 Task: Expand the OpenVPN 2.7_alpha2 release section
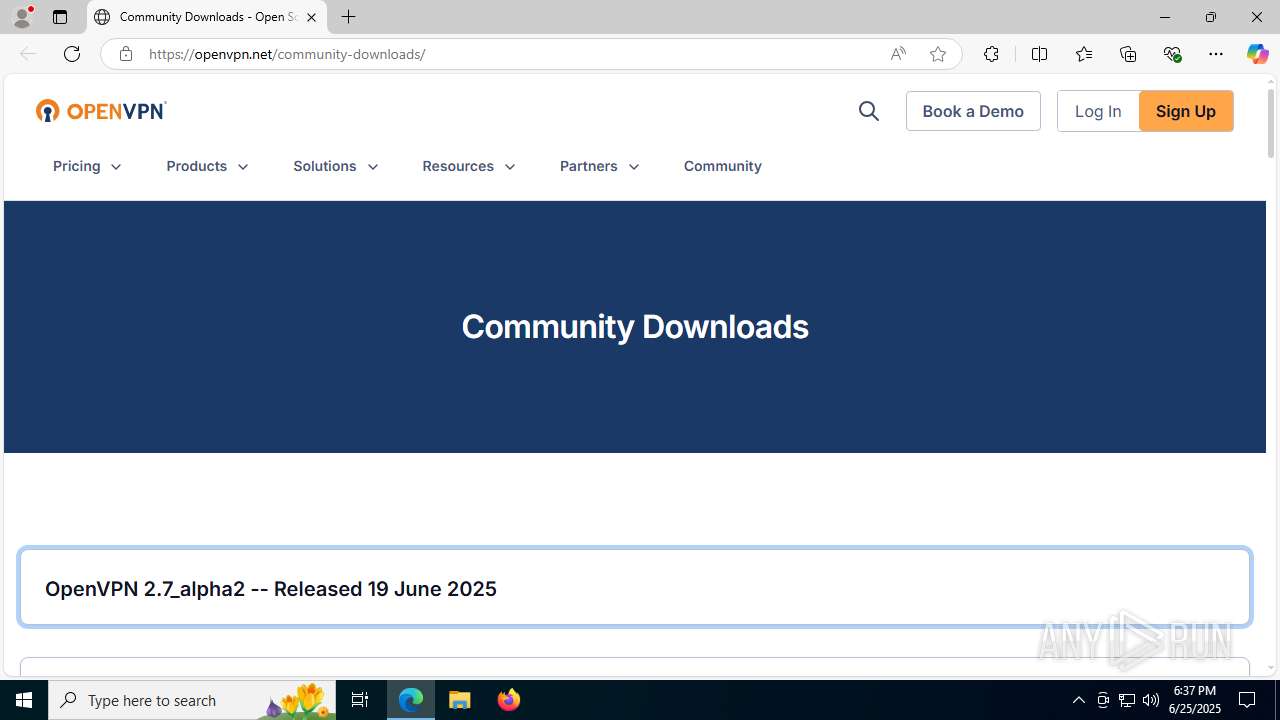click(635, 587)
